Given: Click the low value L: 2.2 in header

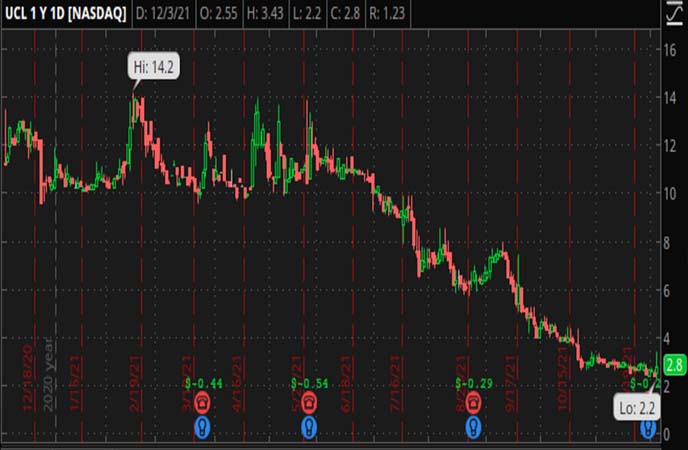Looking at the screenshot, I should point(307,14).
